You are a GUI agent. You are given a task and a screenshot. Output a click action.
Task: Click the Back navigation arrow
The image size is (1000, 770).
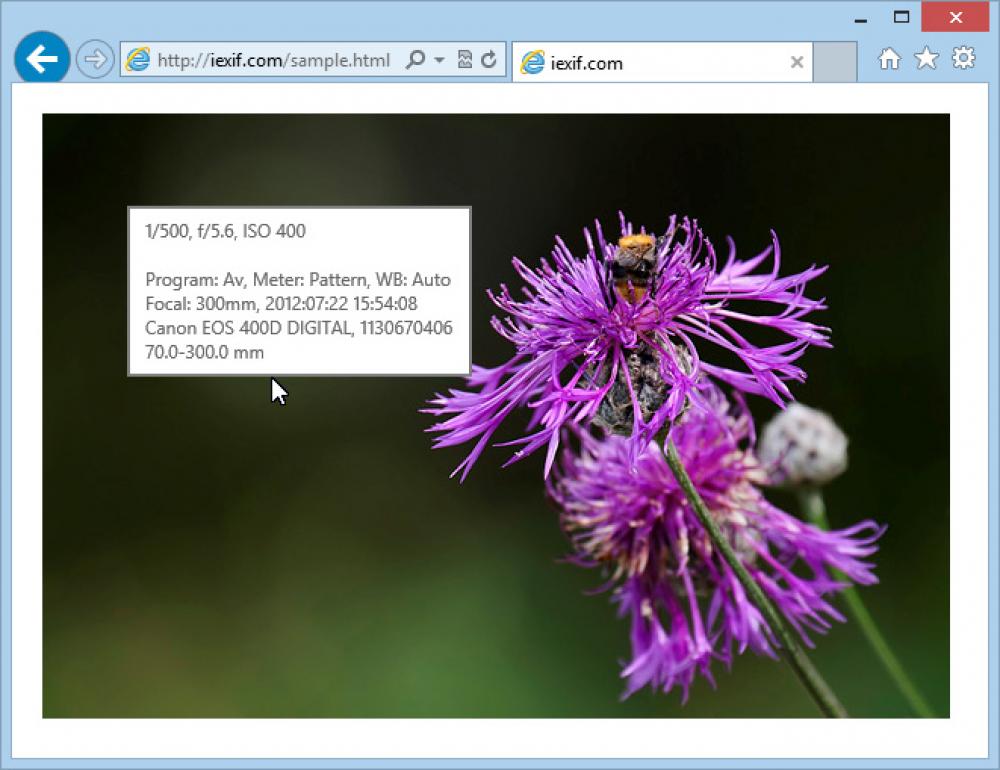coord(41,58)
